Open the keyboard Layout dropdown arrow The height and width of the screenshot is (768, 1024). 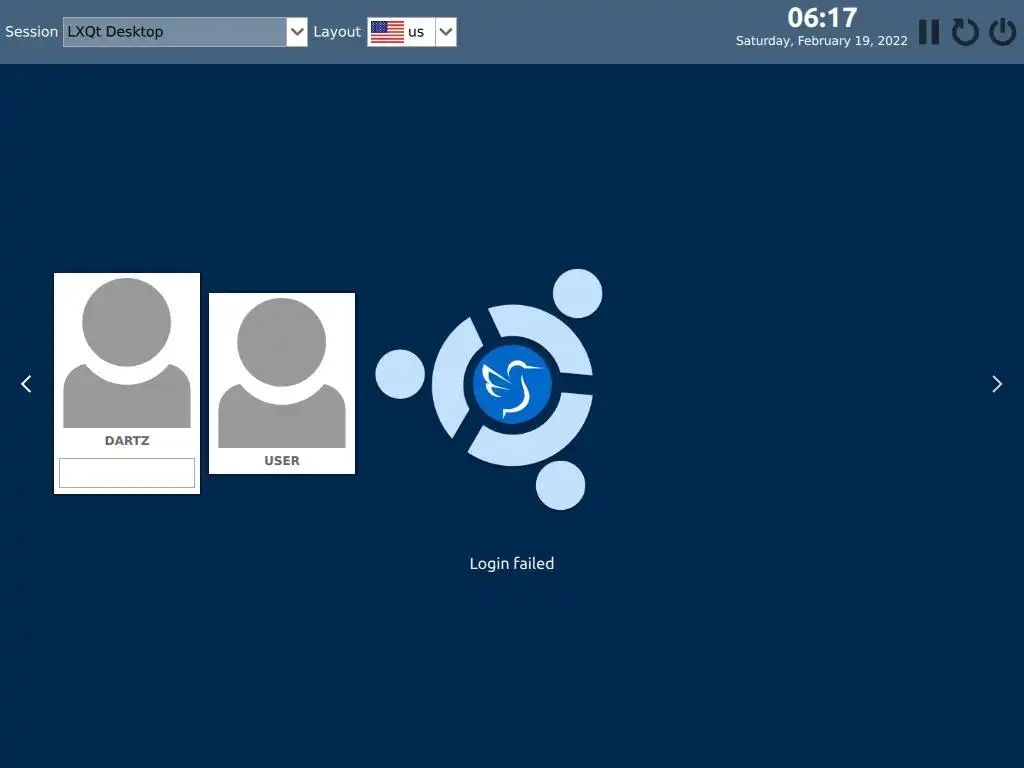(445, 31)
